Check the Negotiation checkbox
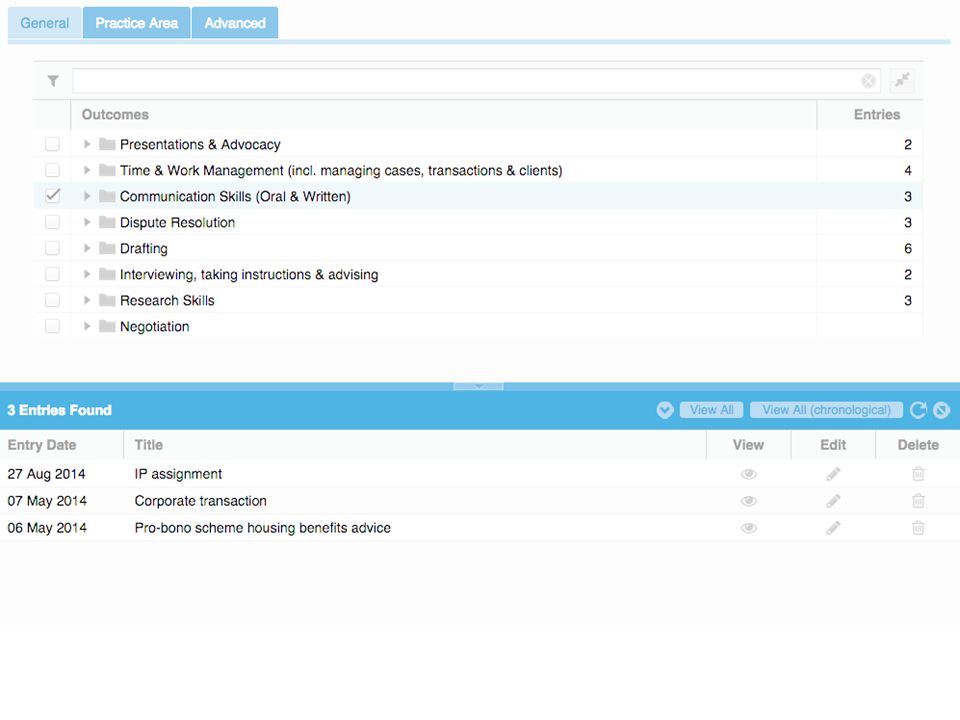Screen dimensions: 960x720 pos(53,326)
